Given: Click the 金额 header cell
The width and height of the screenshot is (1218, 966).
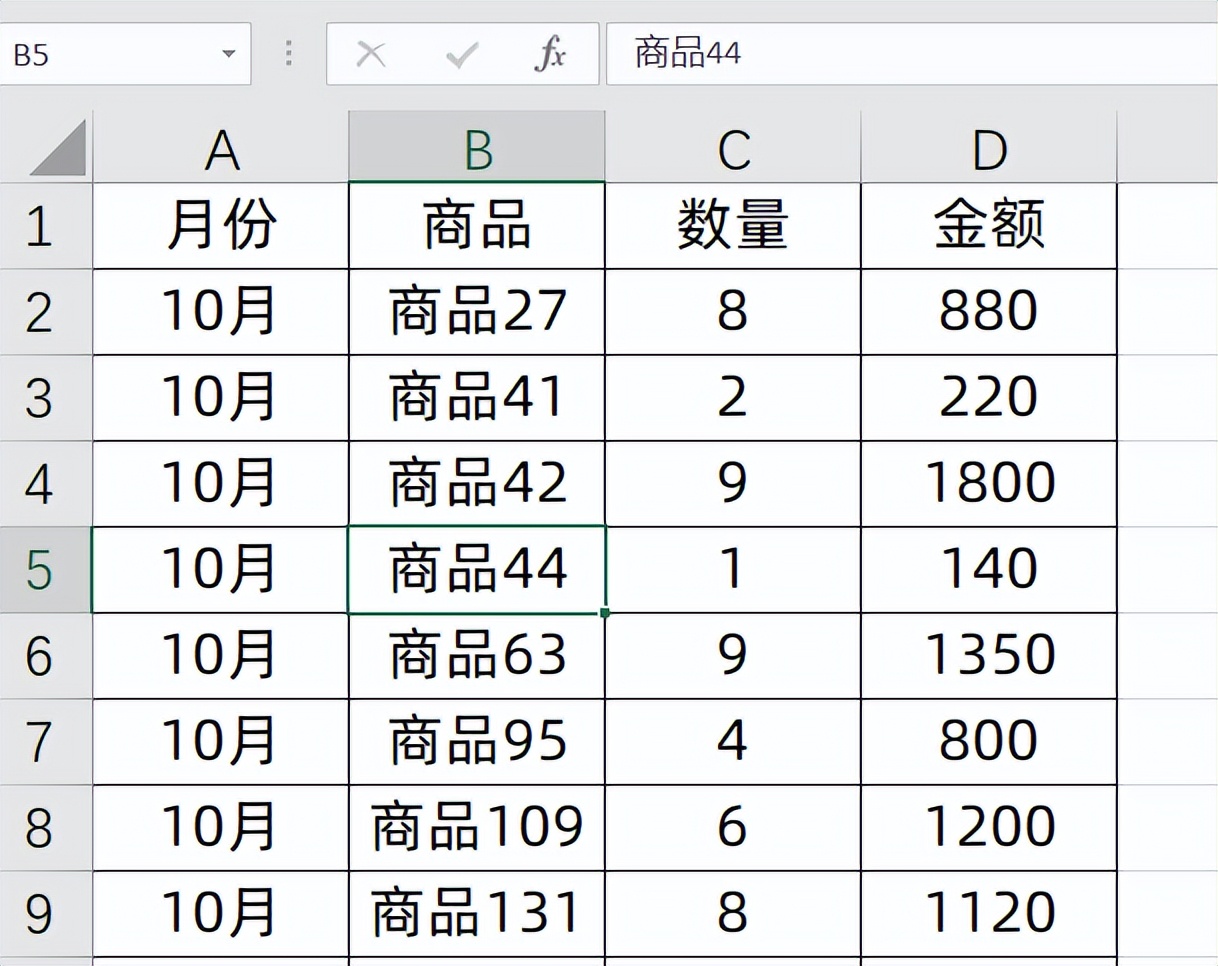Looking at the screenshot, I should pyautogui.click(x=989, y=226).
